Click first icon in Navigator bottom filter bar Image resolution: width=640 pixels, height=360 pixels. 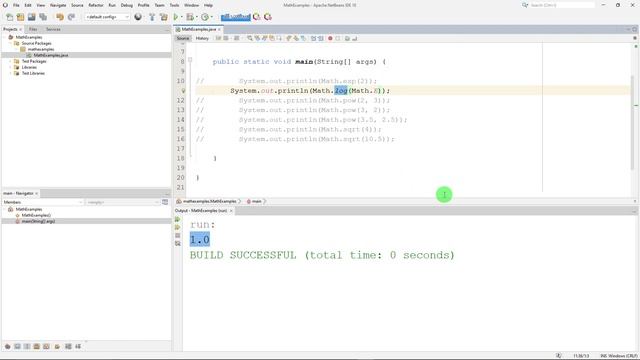(x=7, y=347)
